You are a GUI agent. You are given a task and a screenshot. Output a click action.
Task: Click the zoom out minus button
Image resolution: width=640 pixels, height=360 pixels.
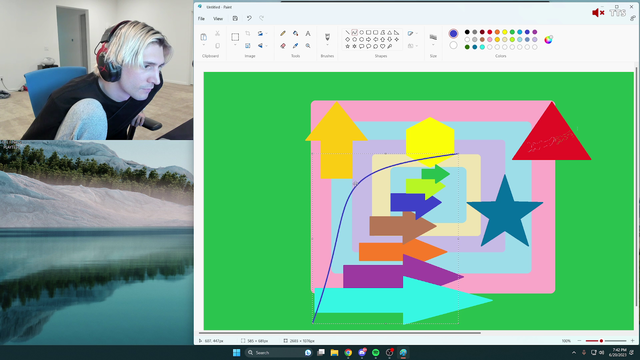coord(579,341)
